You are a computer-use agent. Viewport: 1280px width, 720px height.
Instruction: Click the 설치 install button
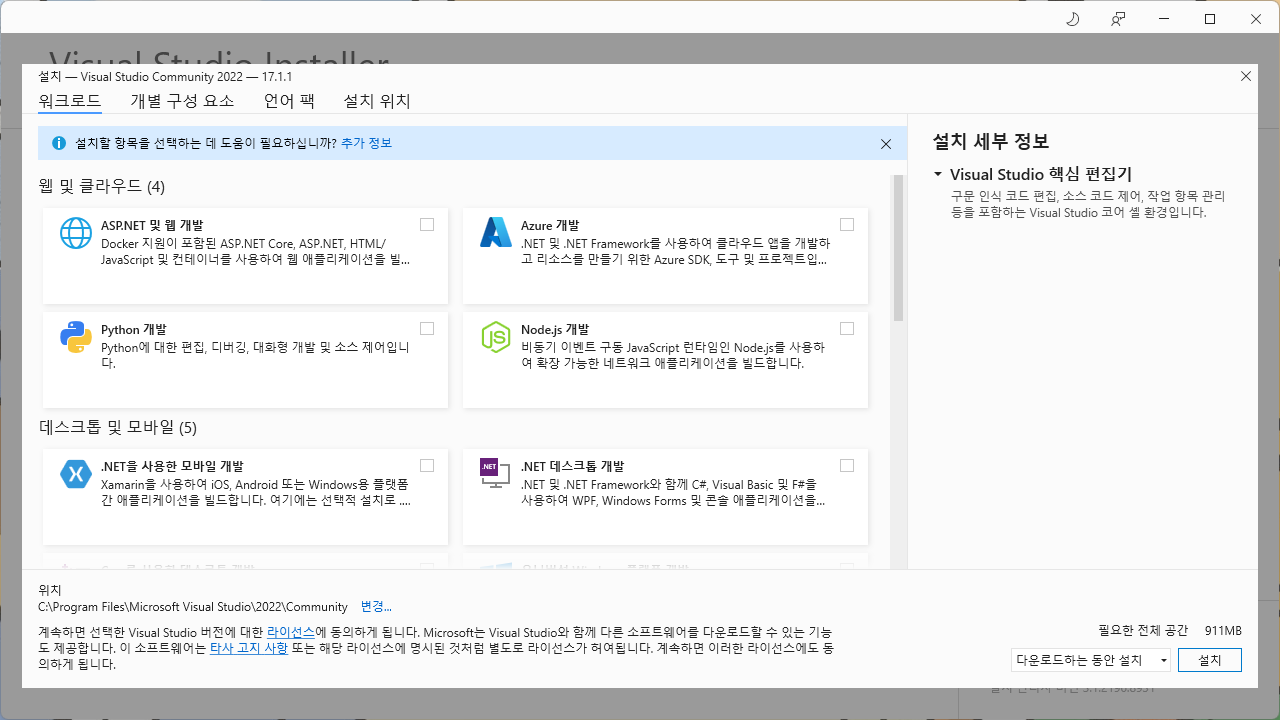click(x=1210, y=660)
